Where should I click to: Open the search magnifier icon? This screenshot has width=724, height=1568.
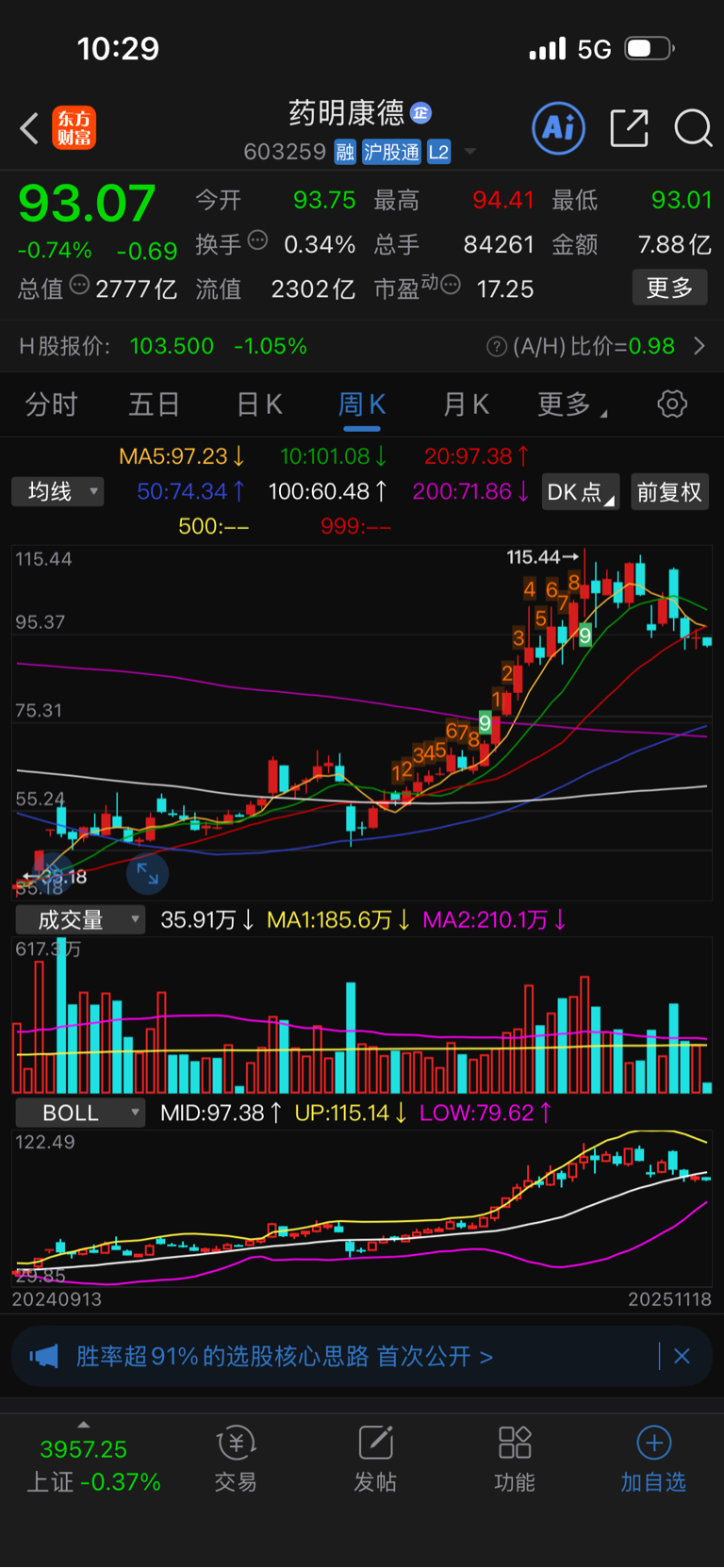coord(693,127)
